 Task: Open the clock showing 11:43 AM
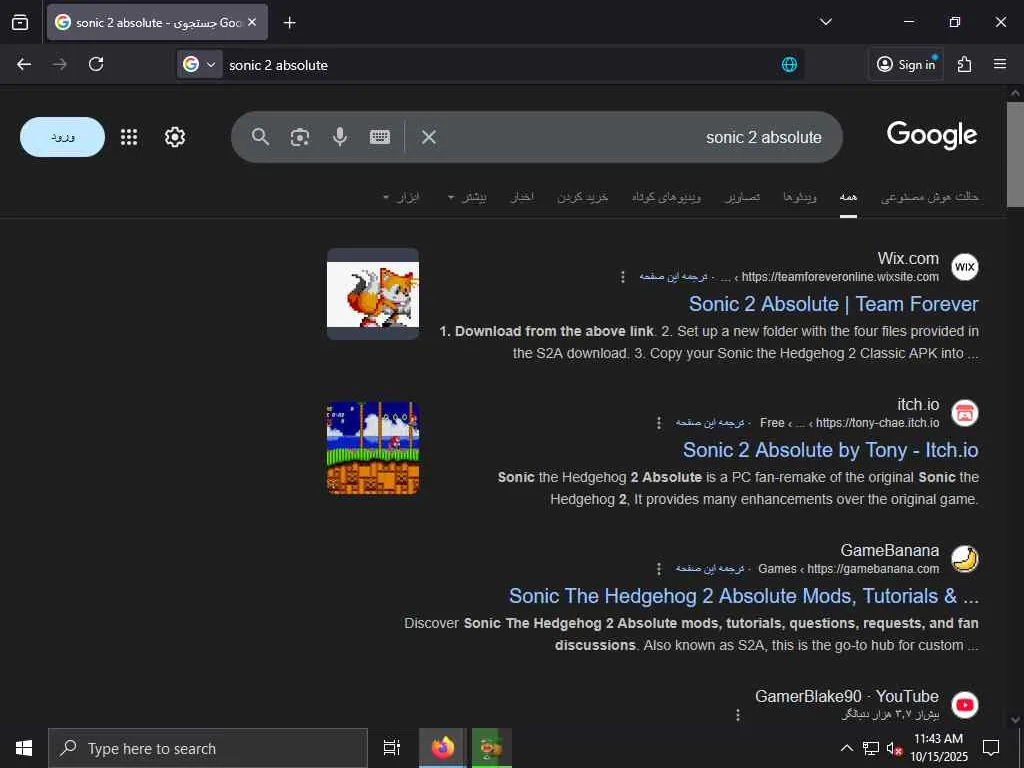pyautogui.click(x=938, y=748)
